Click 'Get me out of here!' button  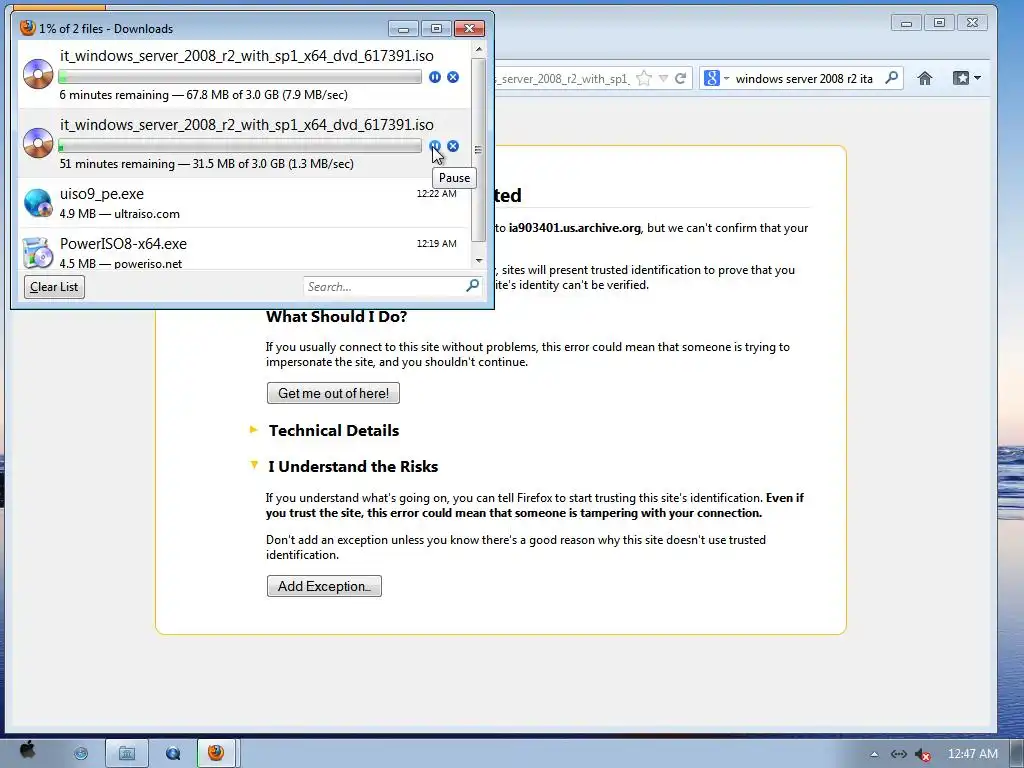coord(333,393)
